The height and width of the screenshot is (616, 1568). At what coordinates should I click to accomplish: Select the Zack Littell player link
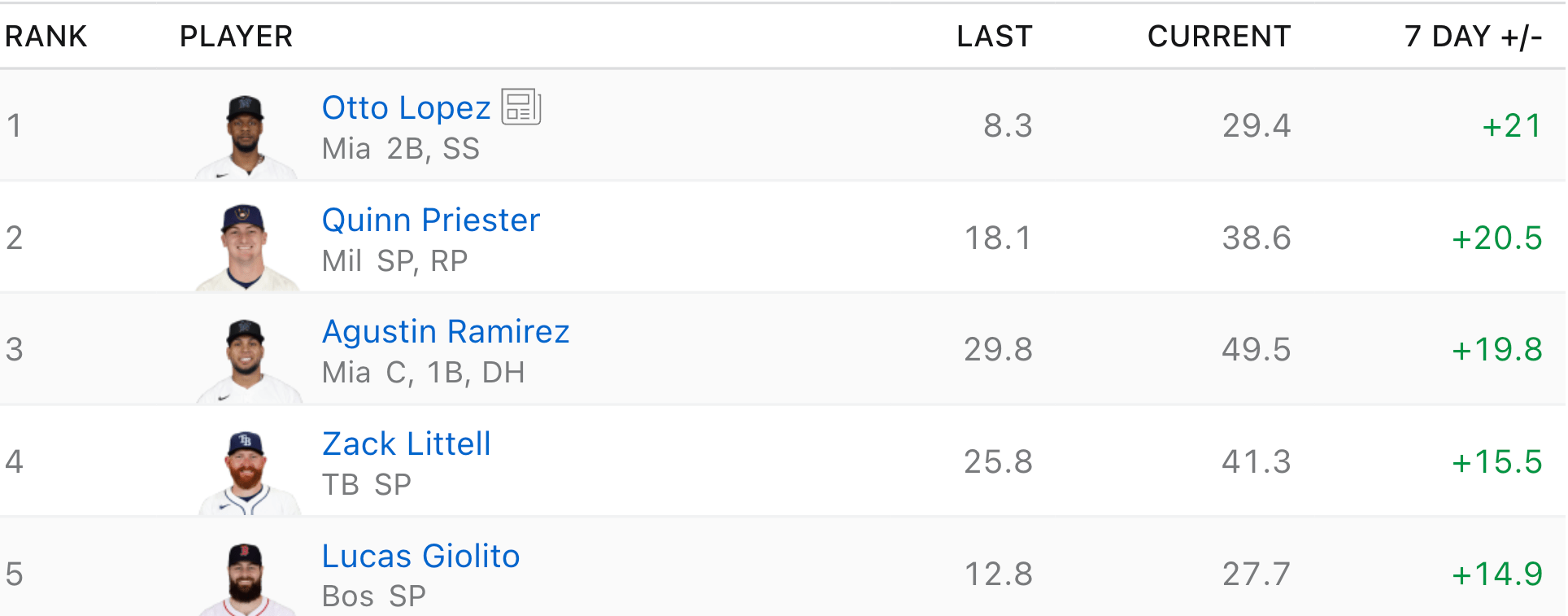click(x=406, y=444)
